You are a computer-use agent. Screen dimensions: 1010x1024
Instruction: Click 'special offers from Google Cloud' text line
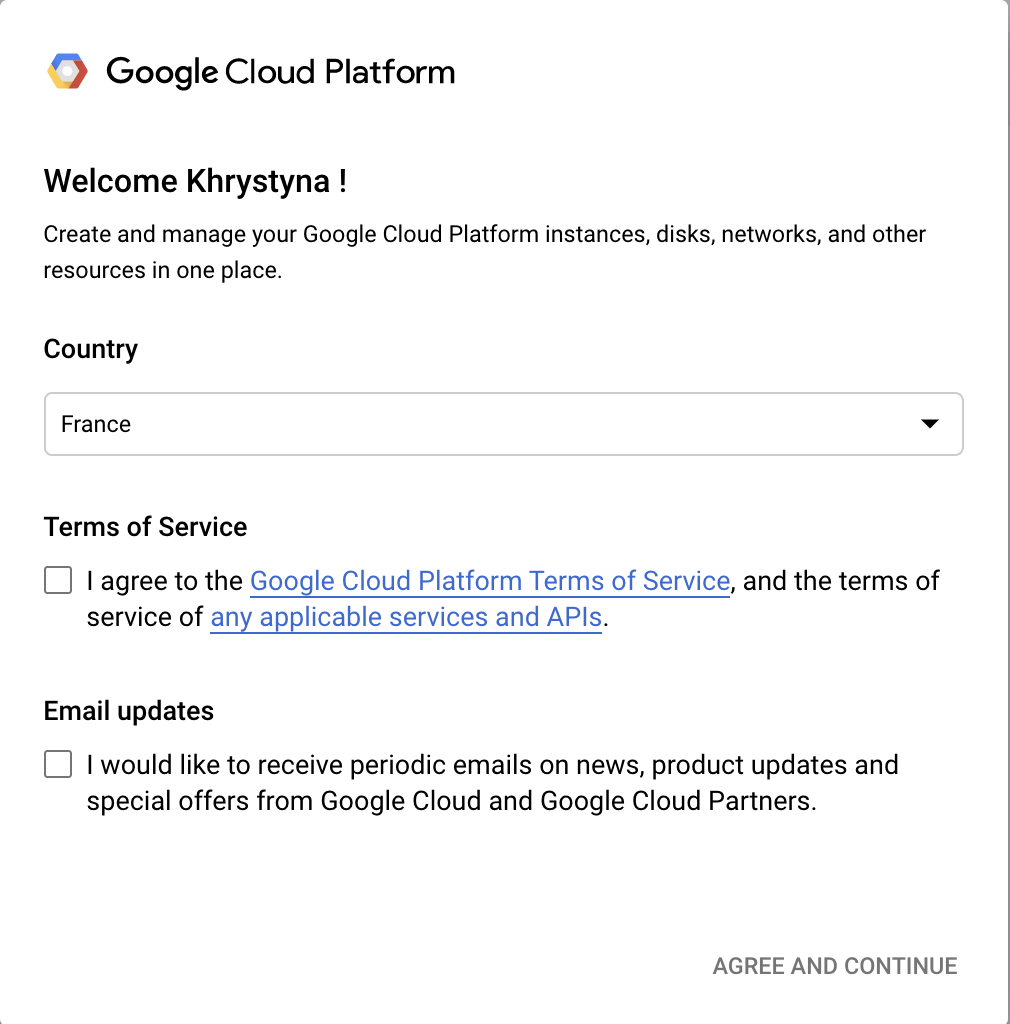click(451, 801)
